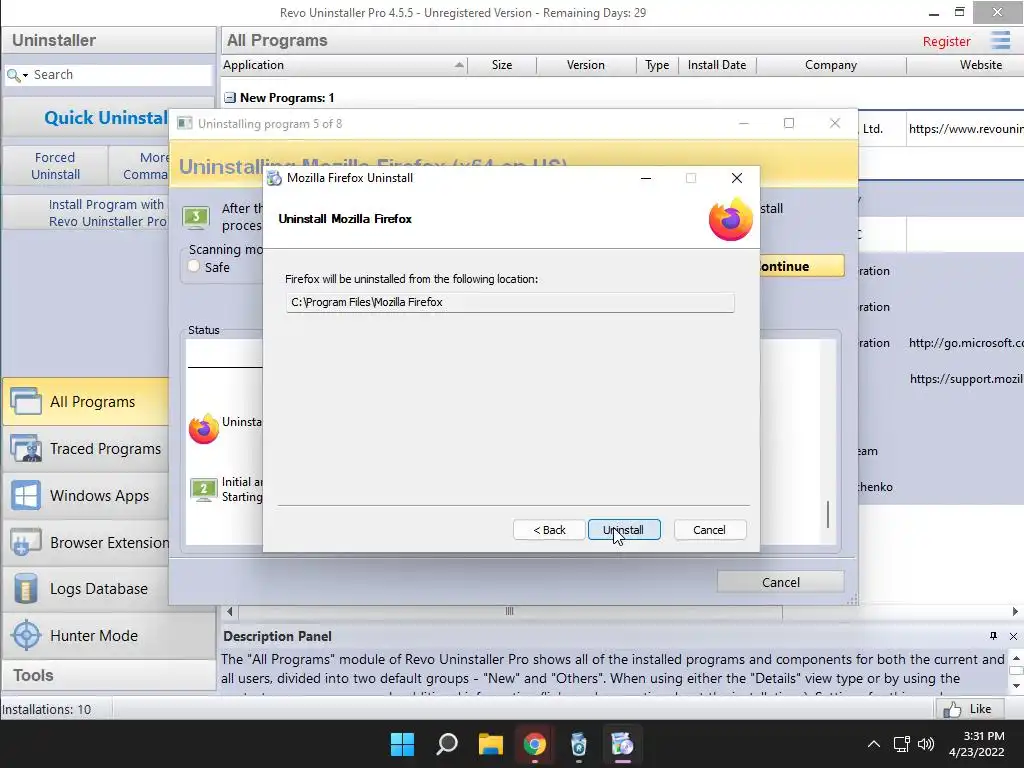Open Browser Extensions module
This screenshot has height=768, width=1024.
(x=109, y=543)
